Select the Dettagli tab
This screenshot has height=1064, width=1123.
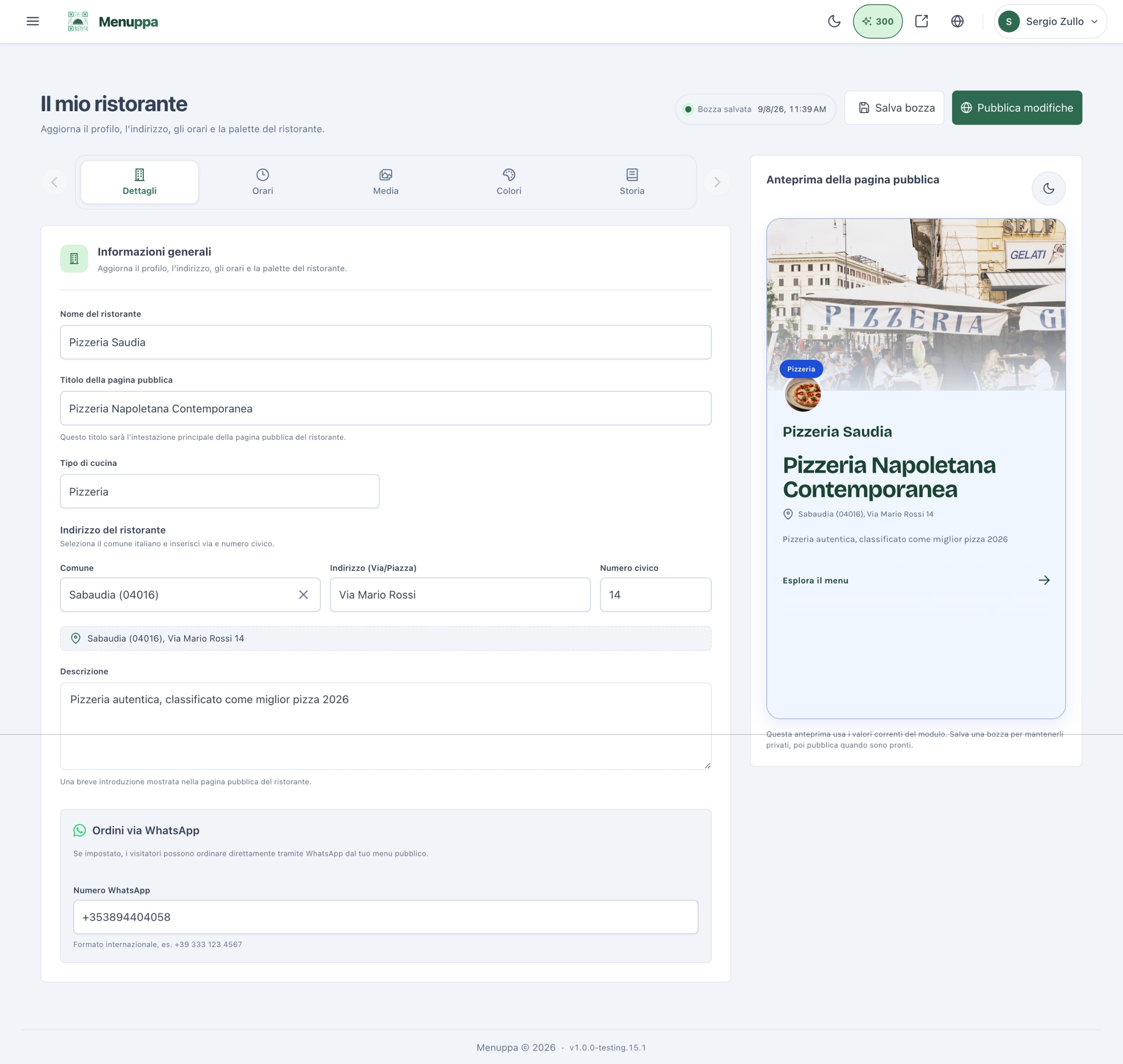tap(139, 182)
